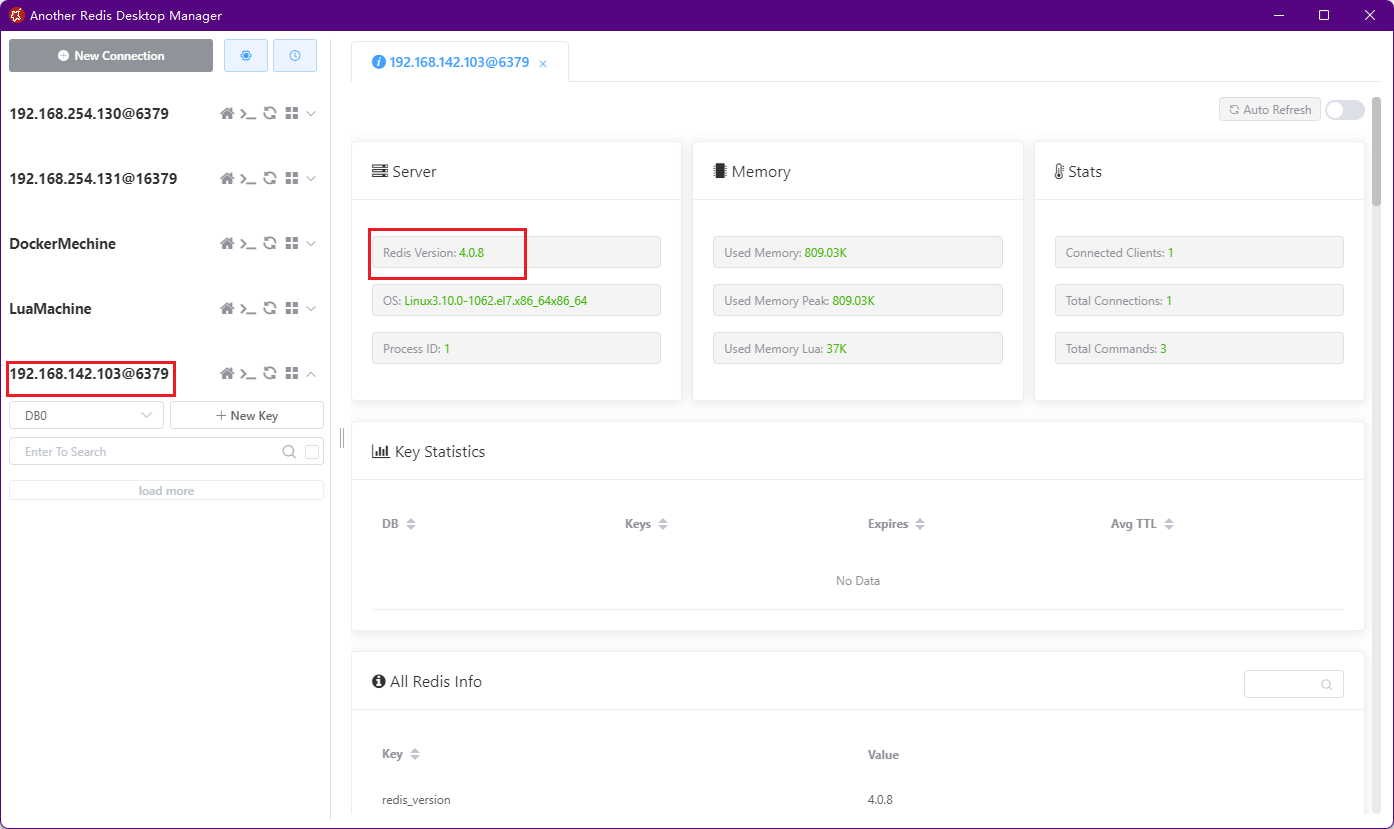Click the OS Linux kernel info tag

coord(516,300)
